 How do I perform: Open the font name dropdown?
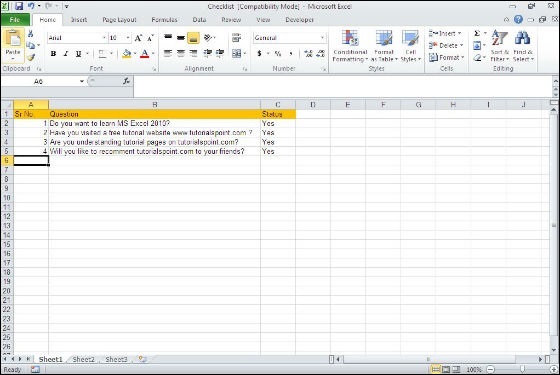click(x=104, y=38)
